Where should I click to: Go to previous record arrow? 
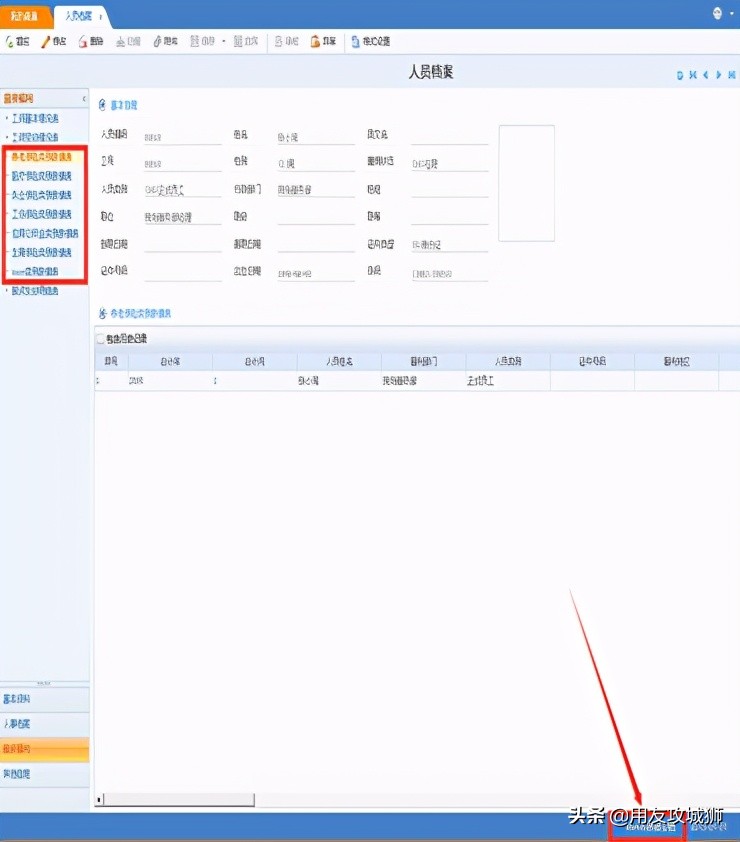(706, 75)
